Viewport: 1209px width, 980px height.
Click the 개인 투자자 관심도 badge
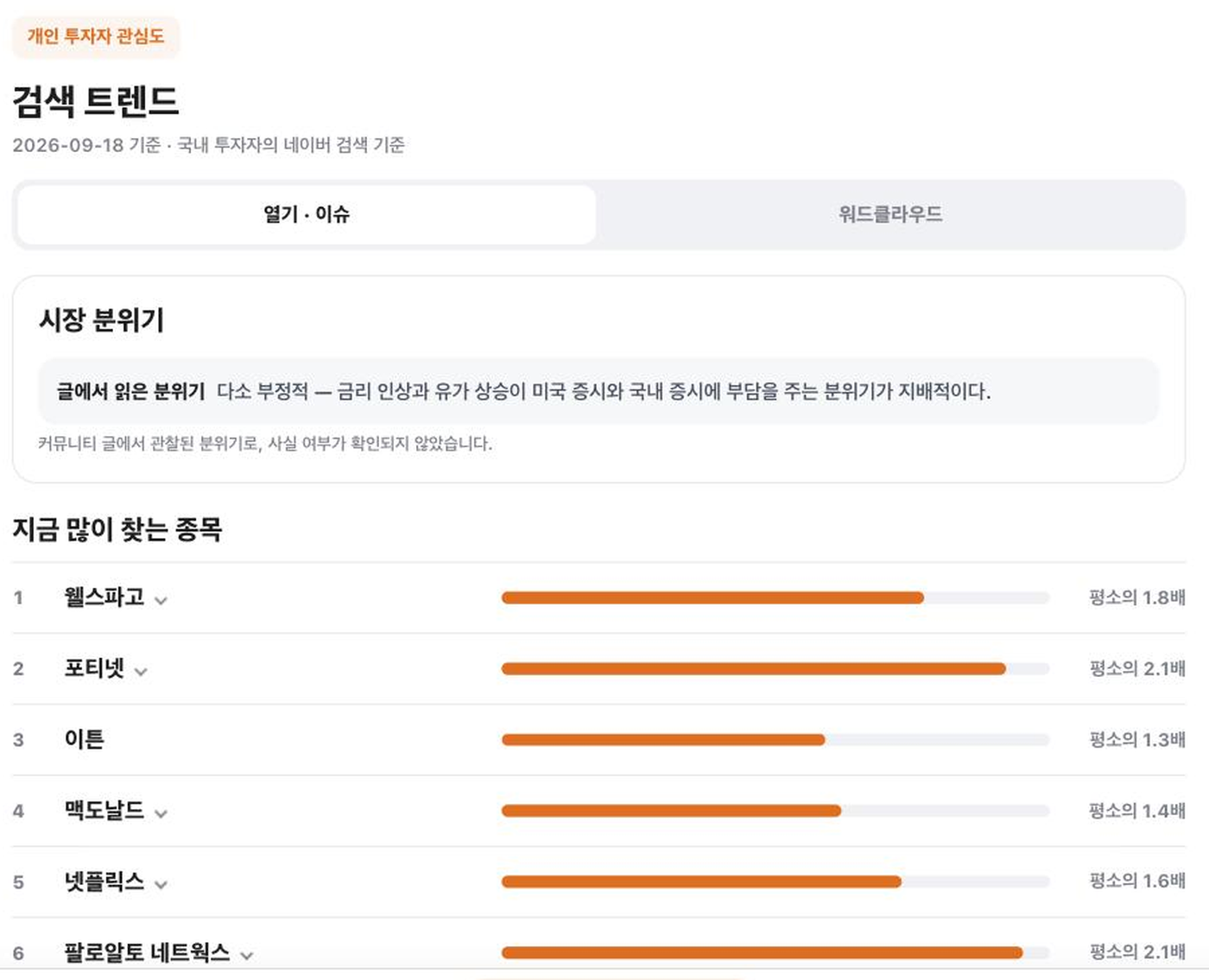coord(96,36)
